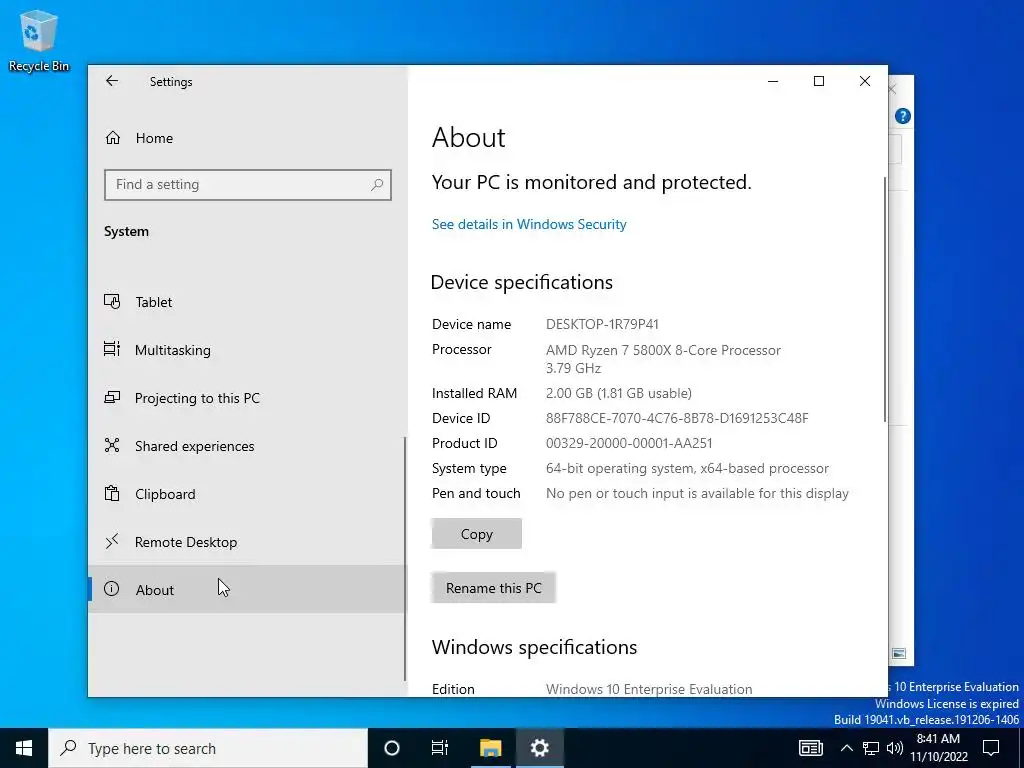Click the search magnifier in Find a setting

[x=377, y=185]
